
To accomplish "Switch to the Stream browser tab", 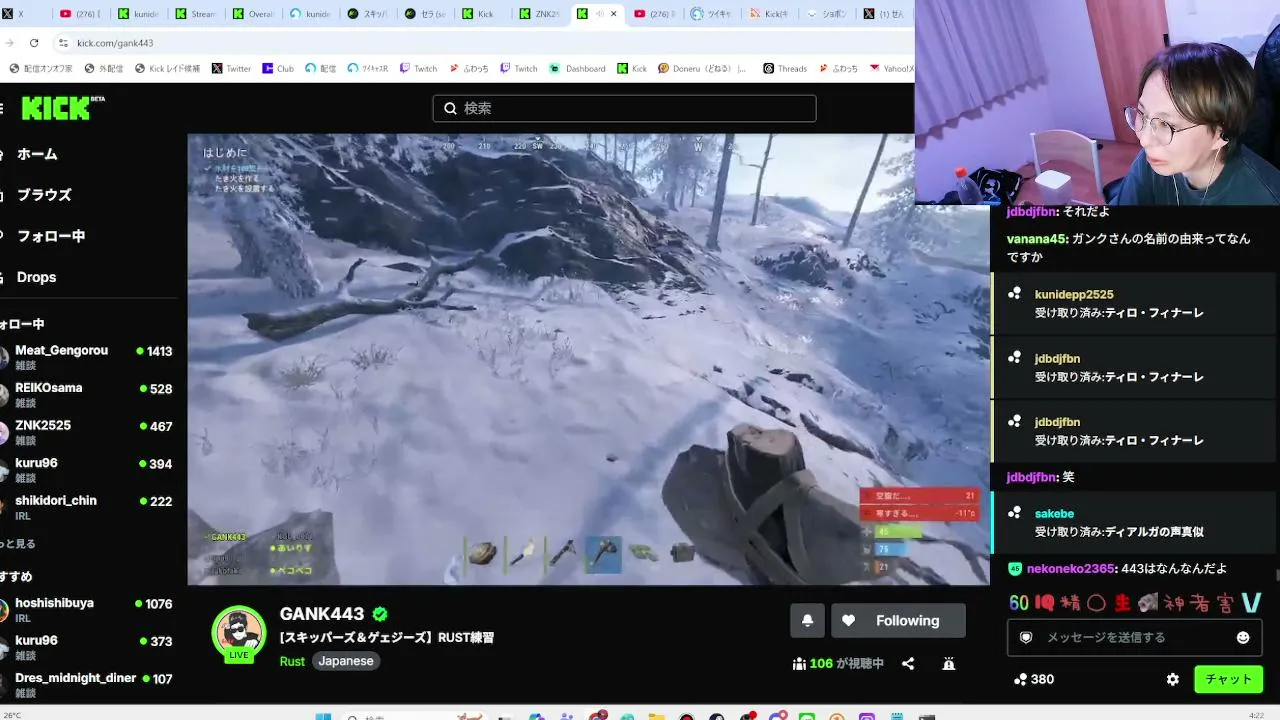I will pos(196,14).
